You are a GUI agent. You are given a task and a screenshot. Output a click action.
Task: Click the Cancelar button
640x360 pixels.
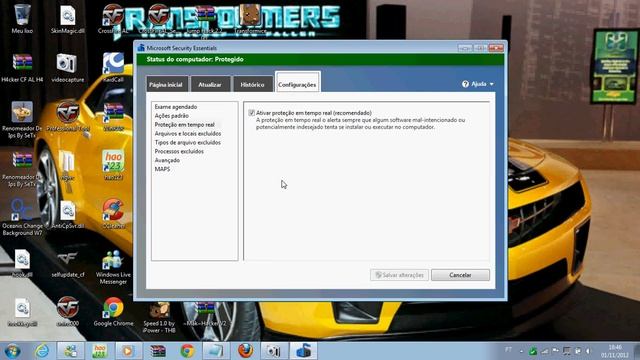pos(460,275)
